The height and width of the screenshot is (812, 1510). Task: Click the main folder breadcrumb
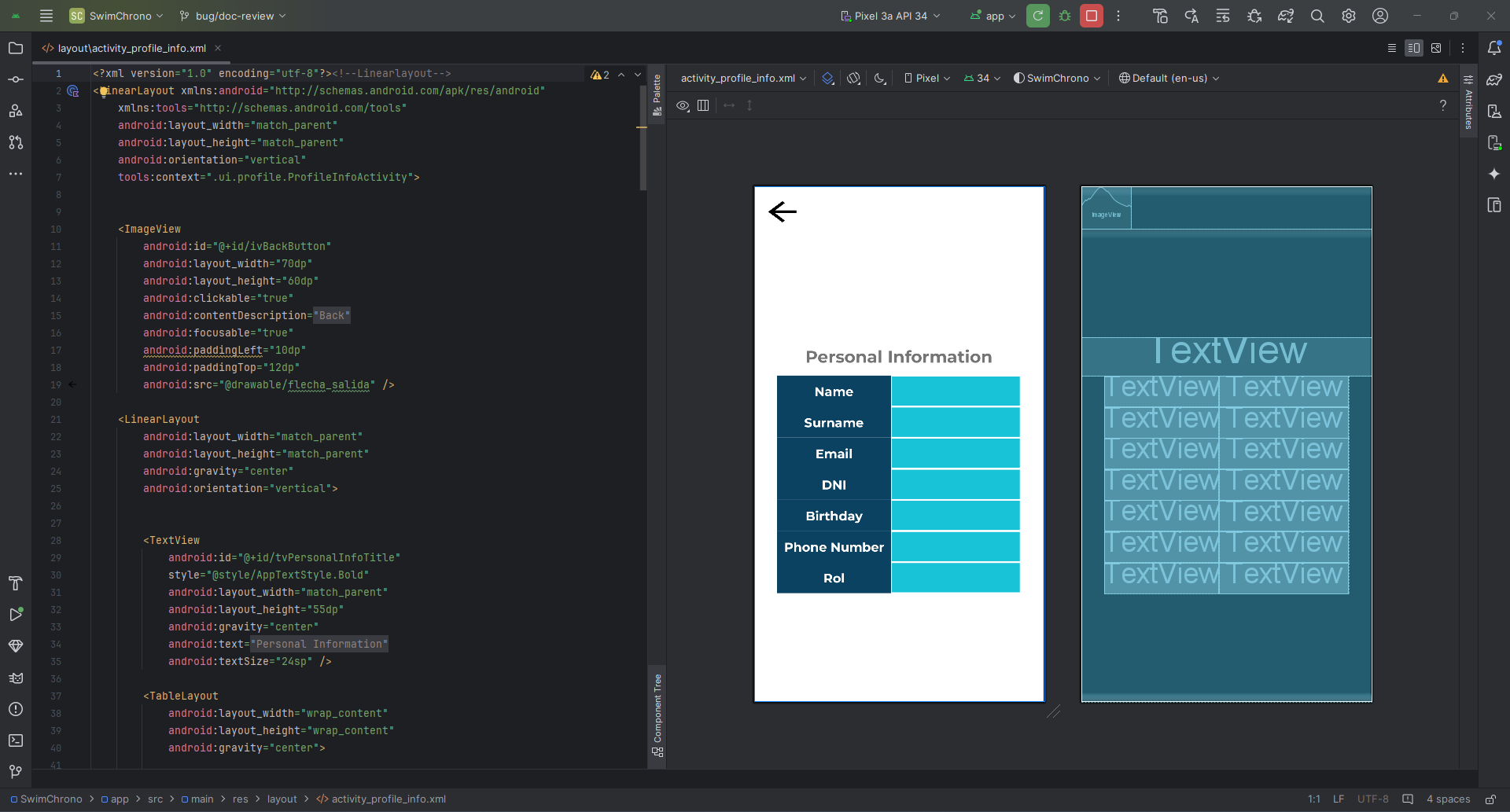pos(197,799)
